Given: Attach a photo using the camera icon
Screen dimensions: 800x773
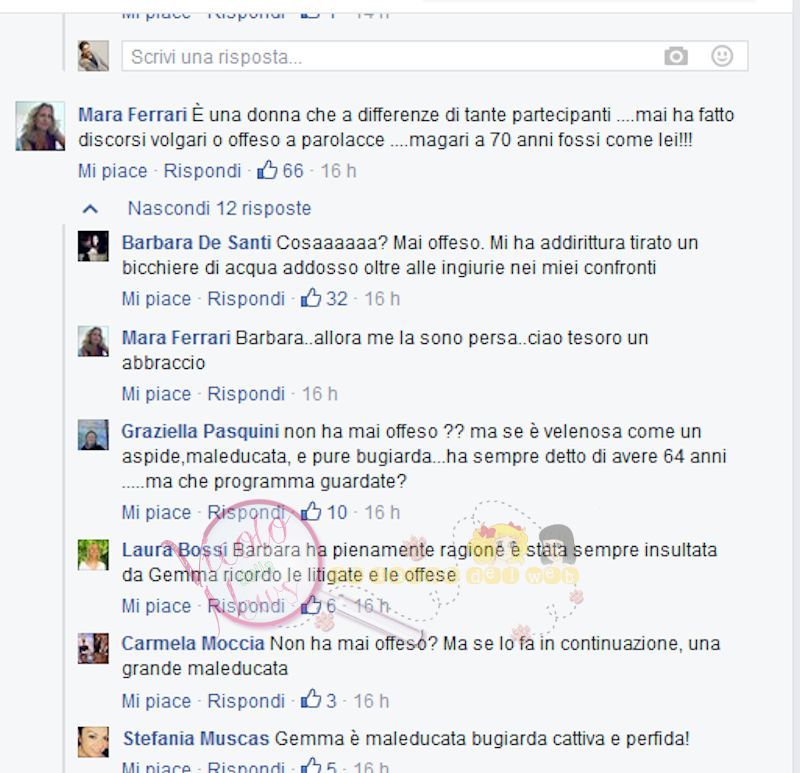Looking at the screenshot, I should (x=676, y=56).
